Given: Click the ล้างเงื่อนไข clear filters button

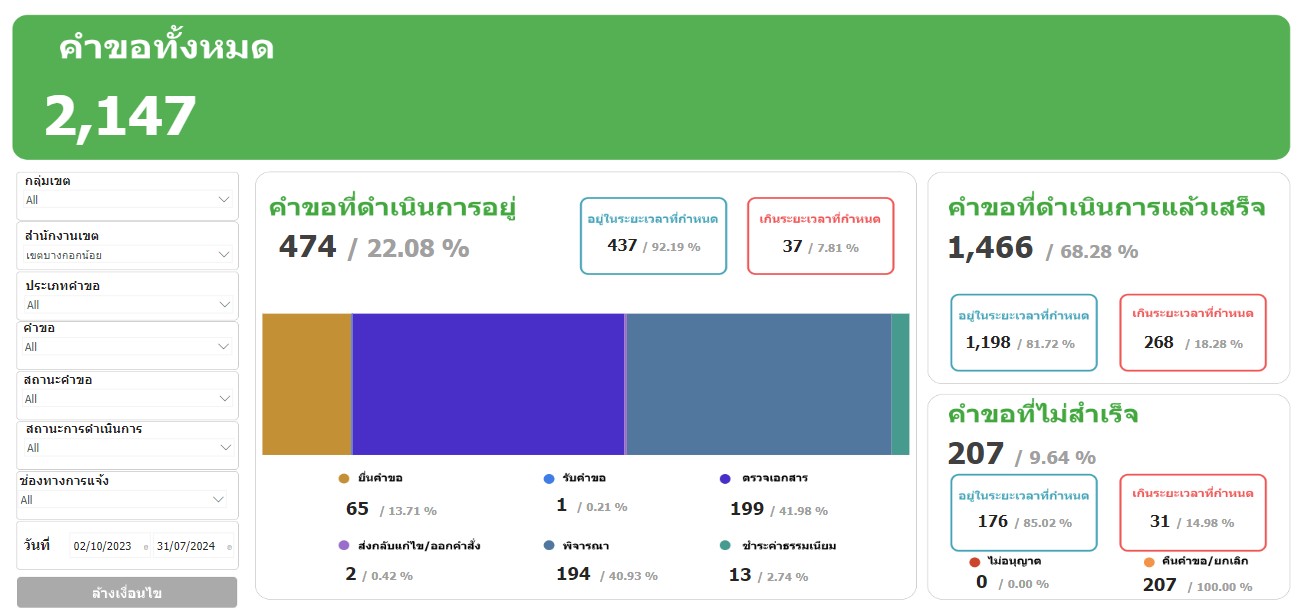Looking at the screenshot, I should click(x=127, y=593).
